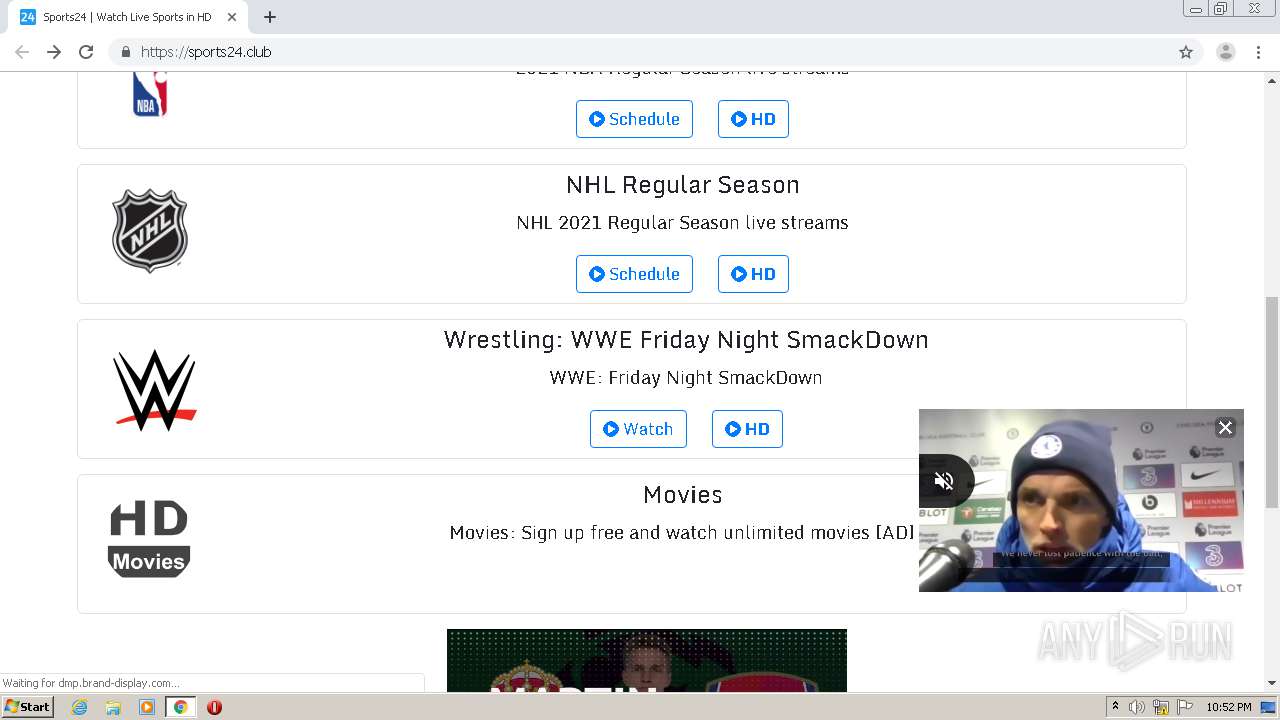Go forward using the browser forward arrow

[54, 52]
